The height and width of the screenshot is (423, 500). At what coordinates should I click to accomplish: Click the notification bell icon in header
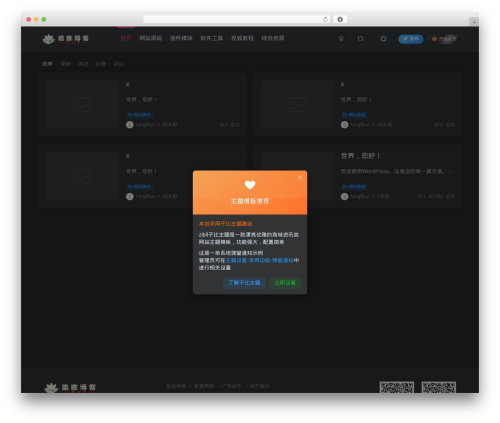pos(383,39)
